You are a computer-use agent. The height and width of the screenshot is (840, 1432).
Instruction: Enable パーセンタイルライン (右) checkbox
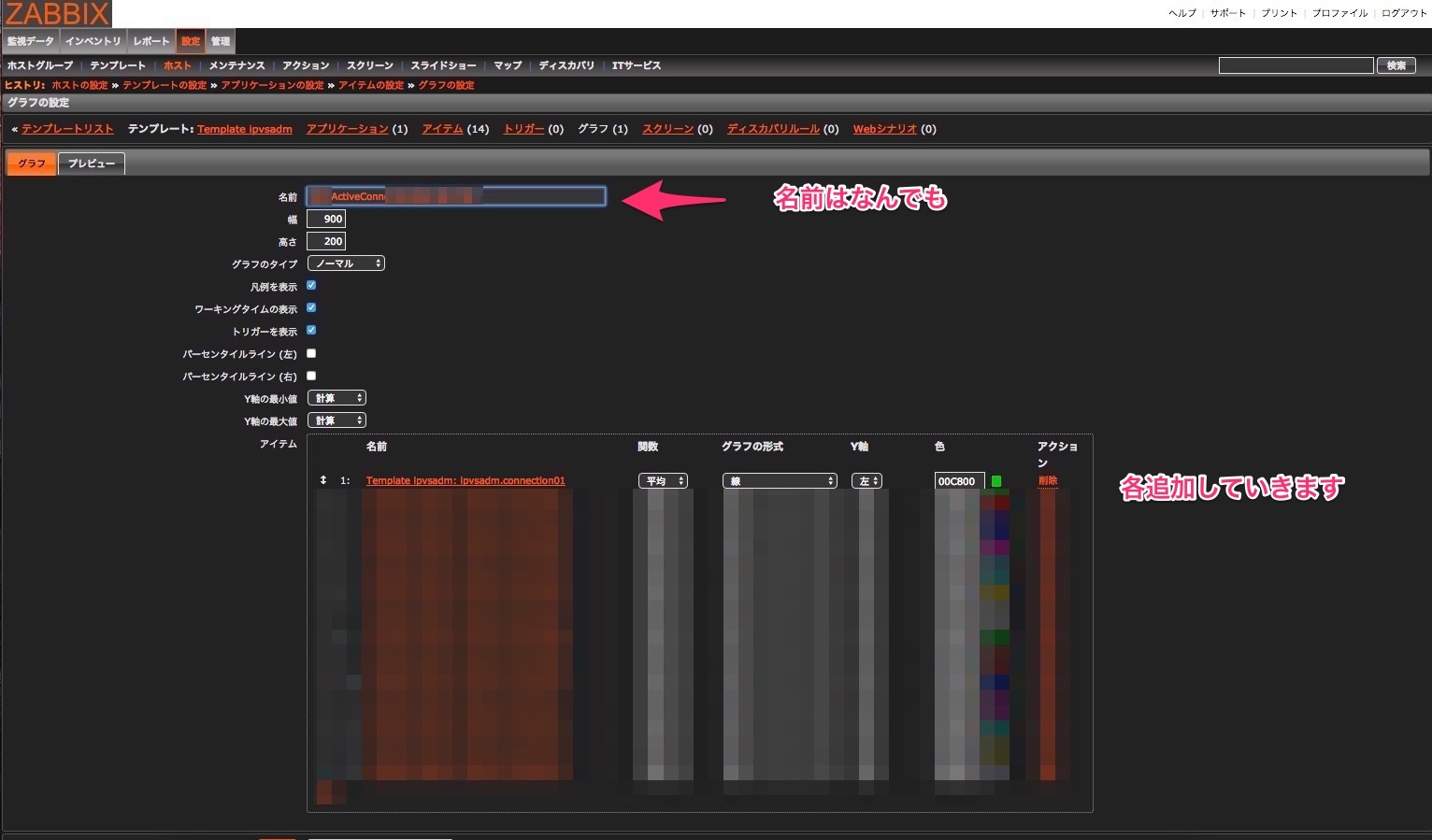click(x=311, y=376)
